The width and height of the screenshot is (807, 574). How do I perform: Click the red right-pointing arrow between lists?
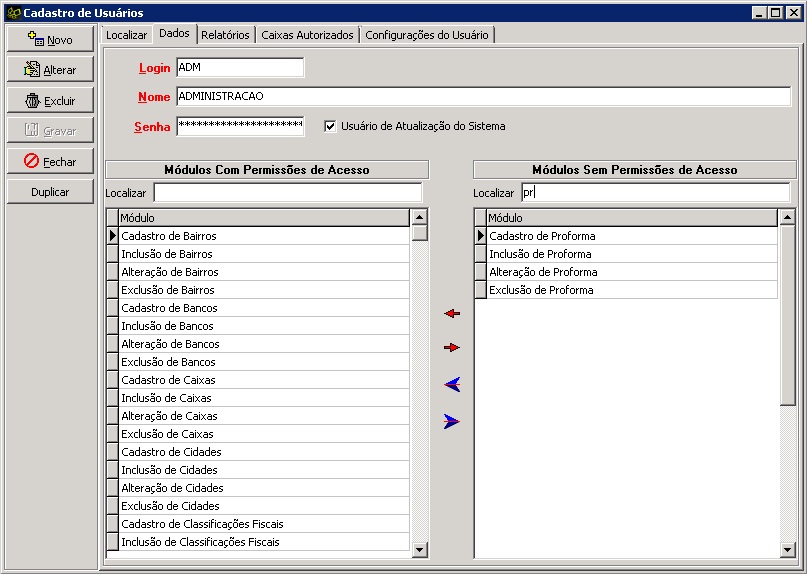[x=452, y=348]
